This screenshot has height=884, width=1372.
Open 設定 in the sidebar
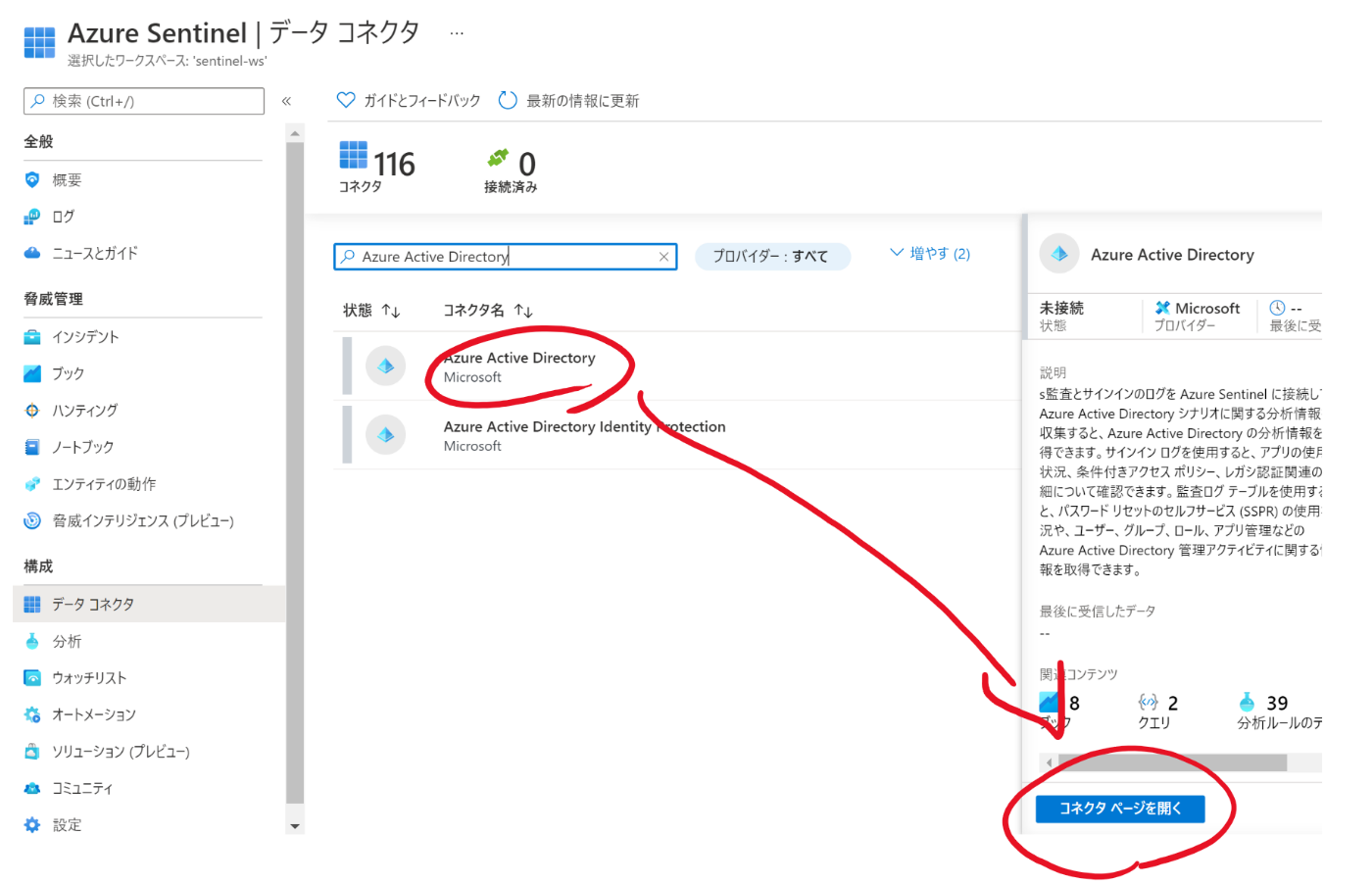67,824
